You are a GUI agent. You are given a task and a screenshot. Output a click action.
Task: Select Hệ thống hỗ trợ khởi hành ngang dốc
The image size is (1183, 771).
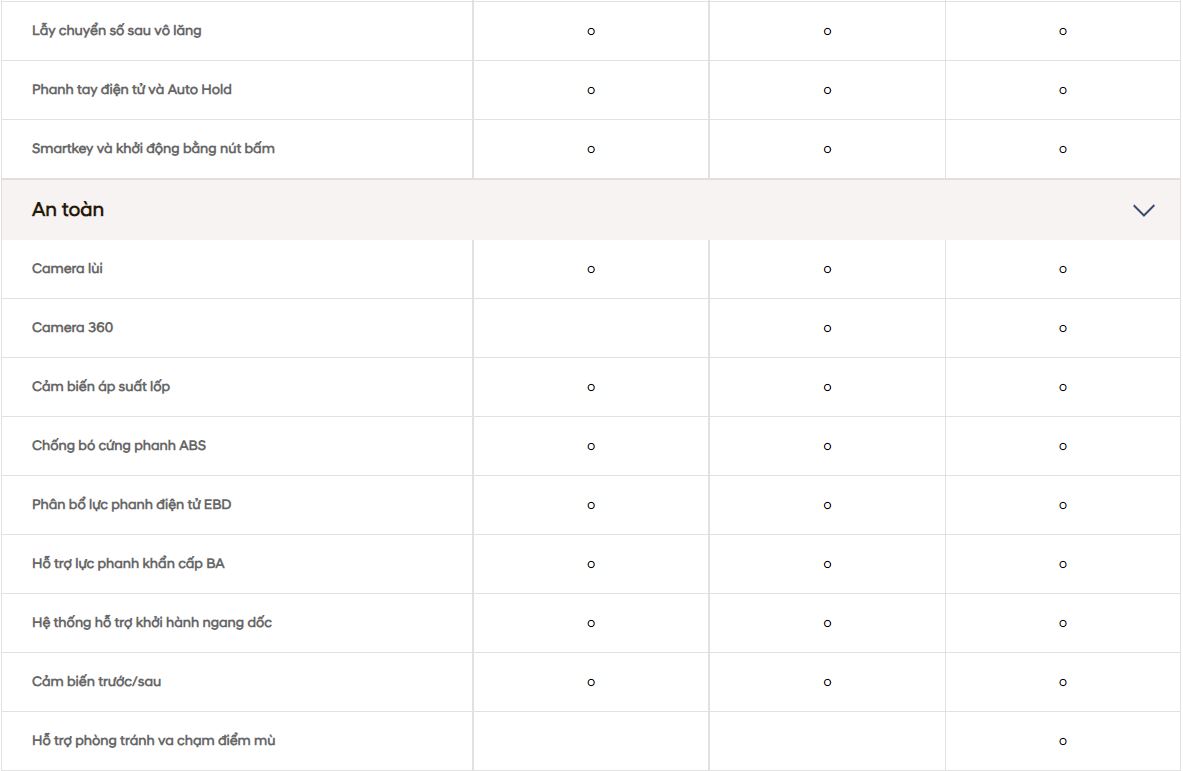coord(152,623)
